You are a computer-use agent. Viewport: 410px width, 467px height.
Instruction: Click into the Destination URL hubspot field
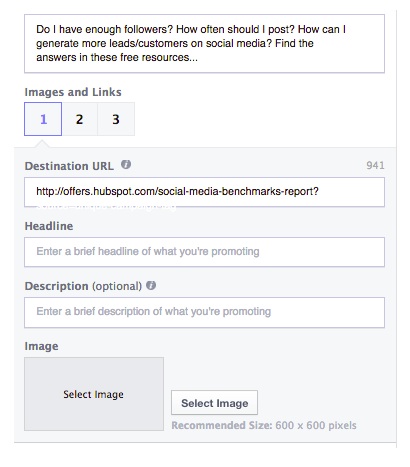click(x=204, y=192)
